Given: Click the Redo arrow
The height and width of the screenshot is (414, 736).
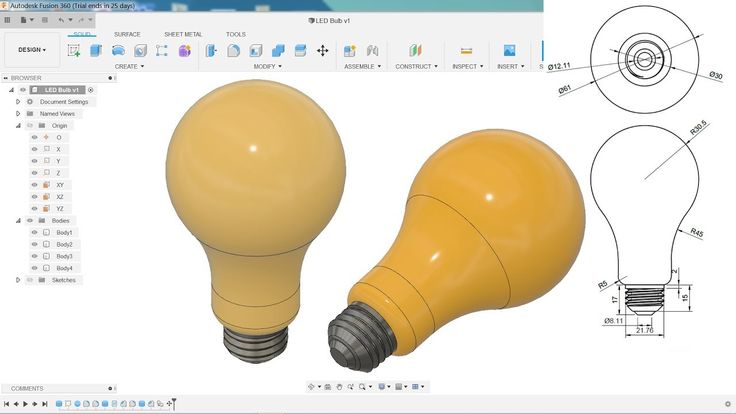Looking at the screenshot, I should pyautogui.click(x=81, y=20).
